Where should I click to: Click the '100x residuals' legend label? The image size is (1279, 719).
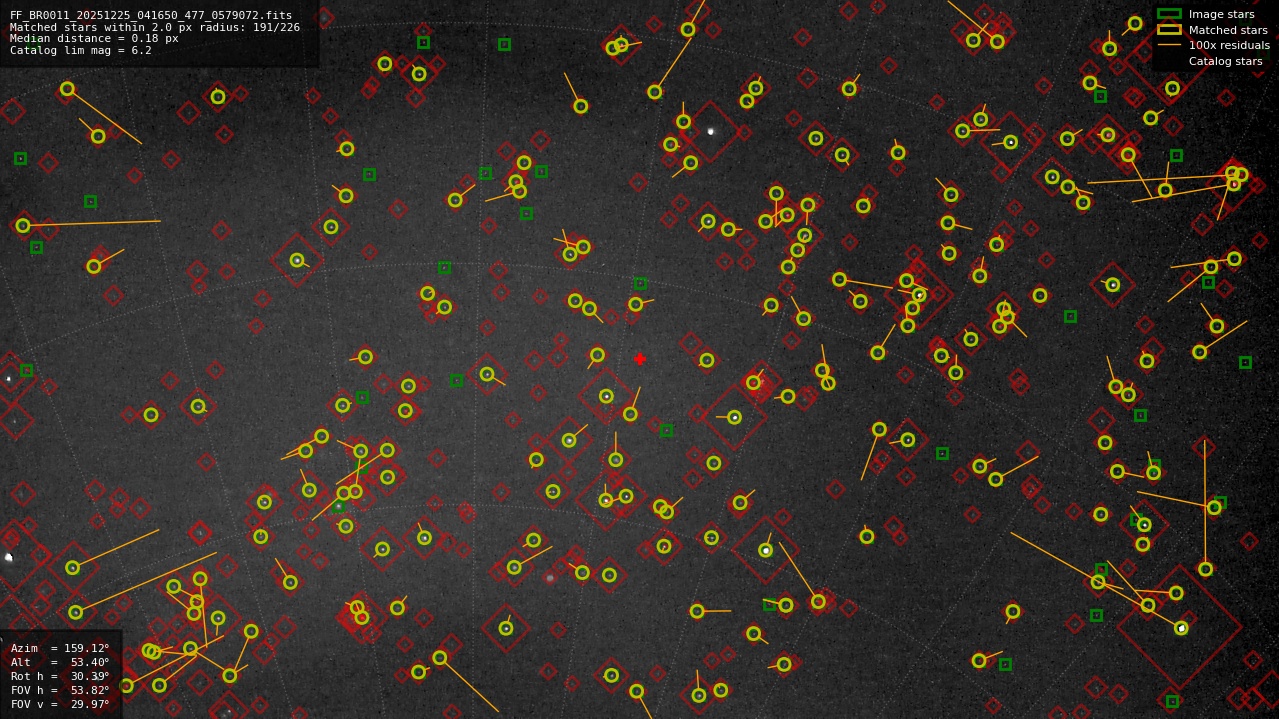point(1229,45)
